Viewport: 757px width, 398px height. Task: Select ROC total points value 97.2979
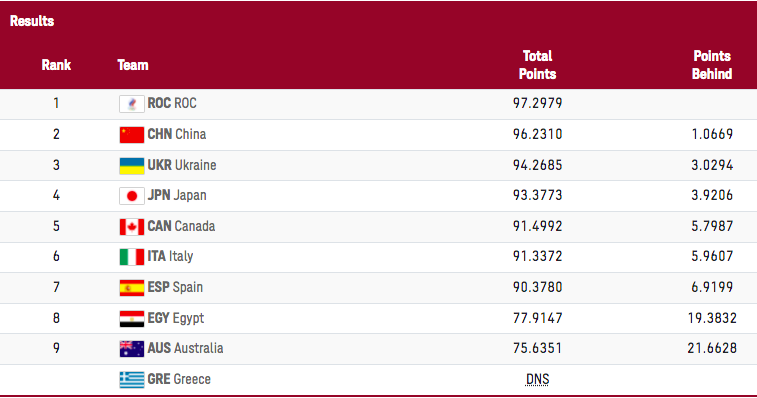(x=537, y=103)
